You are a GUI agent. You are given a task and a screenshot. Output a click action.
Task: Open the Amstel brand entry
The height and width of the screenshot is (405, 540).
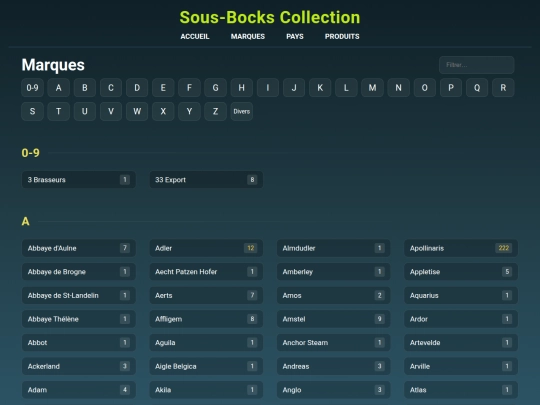pos(334,319)
